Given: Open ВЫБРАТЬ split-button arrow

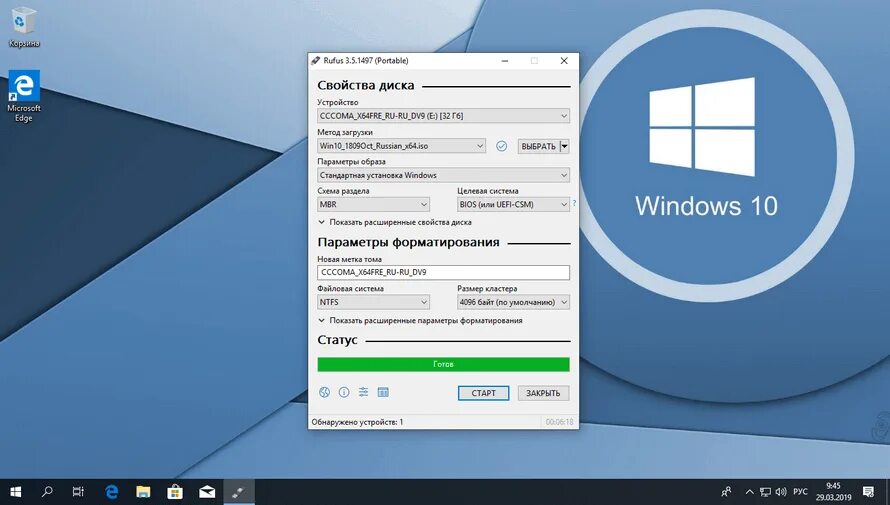Looking at the screenshot, I should pos(564,146).
